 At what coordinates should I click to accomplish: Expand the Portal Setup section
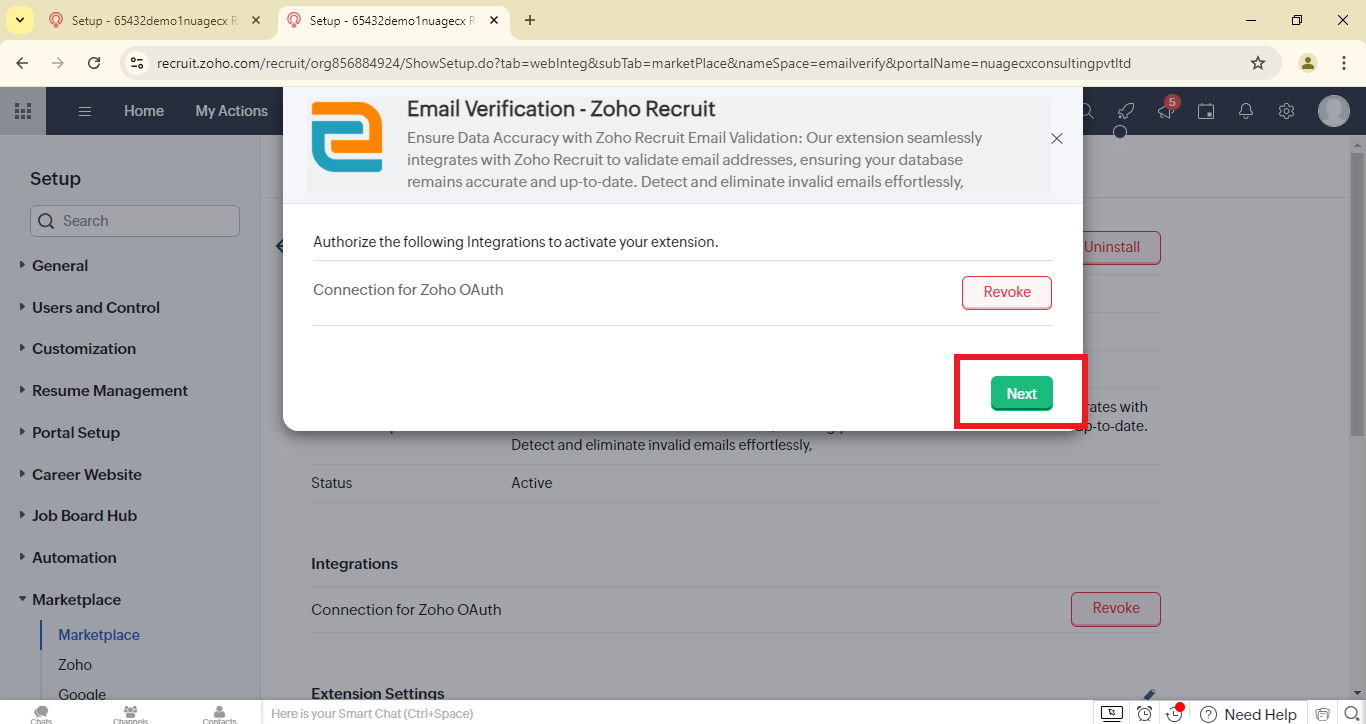point(76,433)
